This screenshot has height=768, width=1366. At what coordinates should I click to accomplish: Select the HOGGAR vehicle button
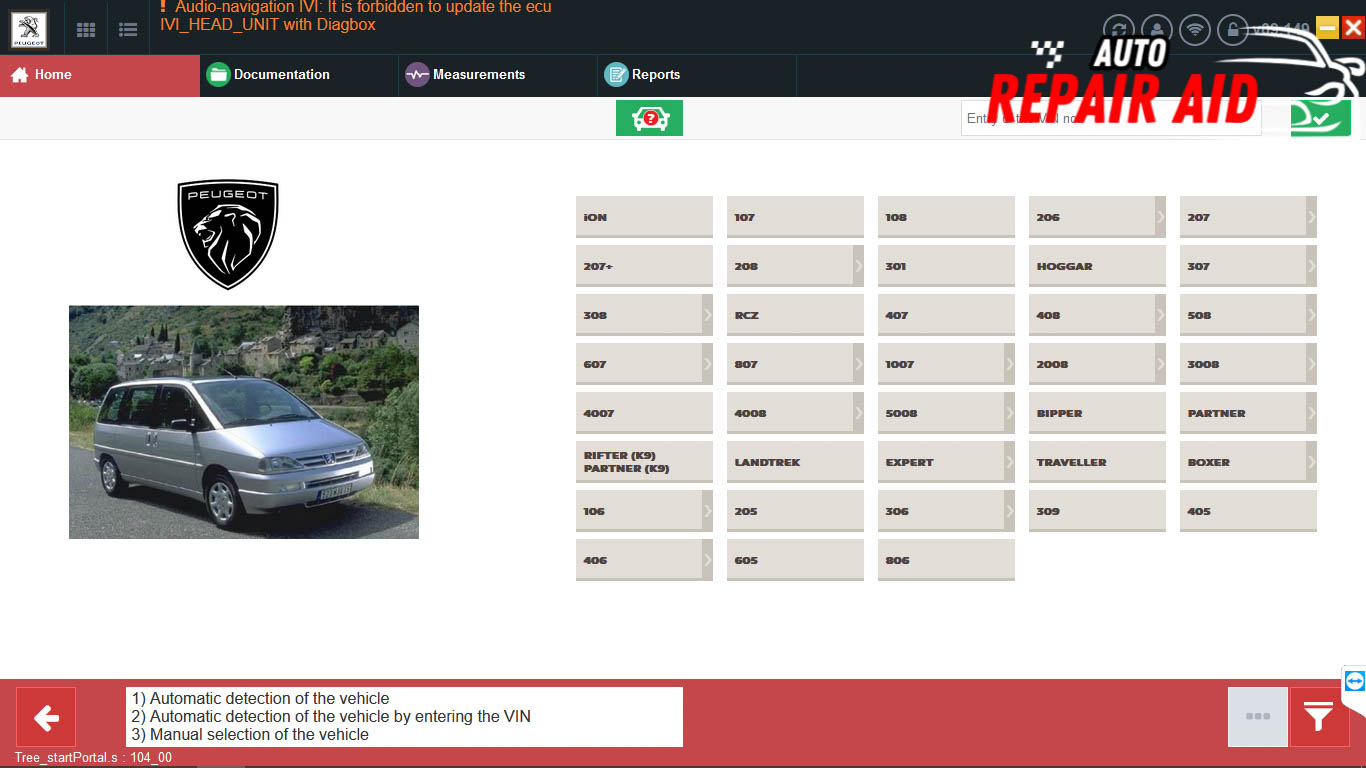pos(1097,266)
